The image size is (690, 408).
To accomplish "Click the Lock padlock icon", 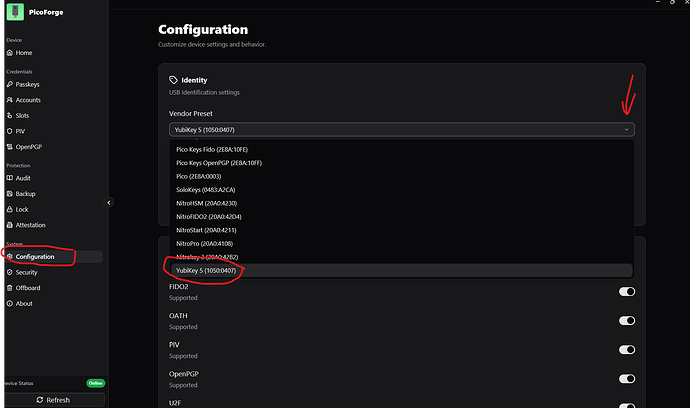I will (10, 209).
